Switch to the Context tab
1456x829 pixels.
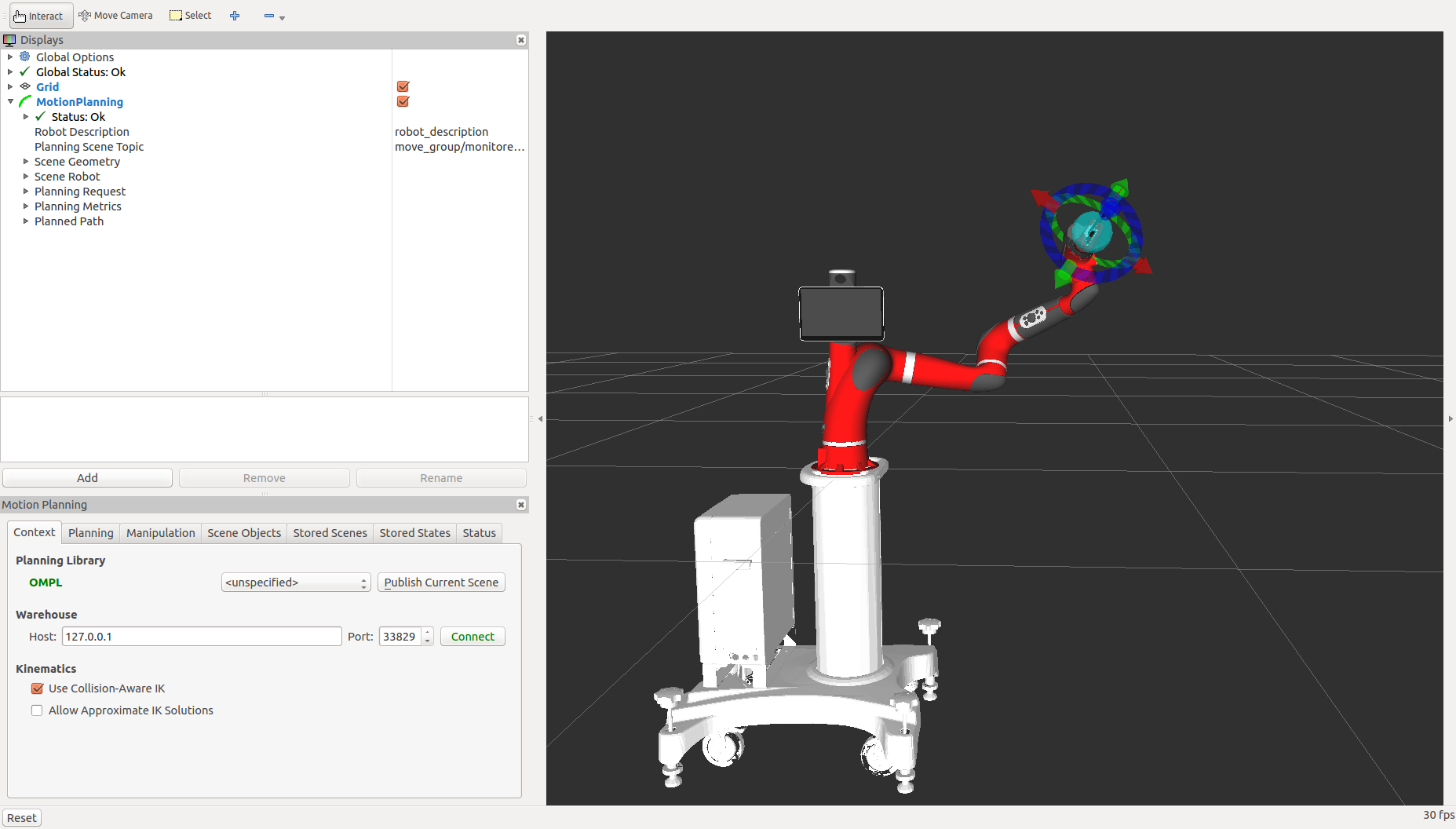[35, 532]
